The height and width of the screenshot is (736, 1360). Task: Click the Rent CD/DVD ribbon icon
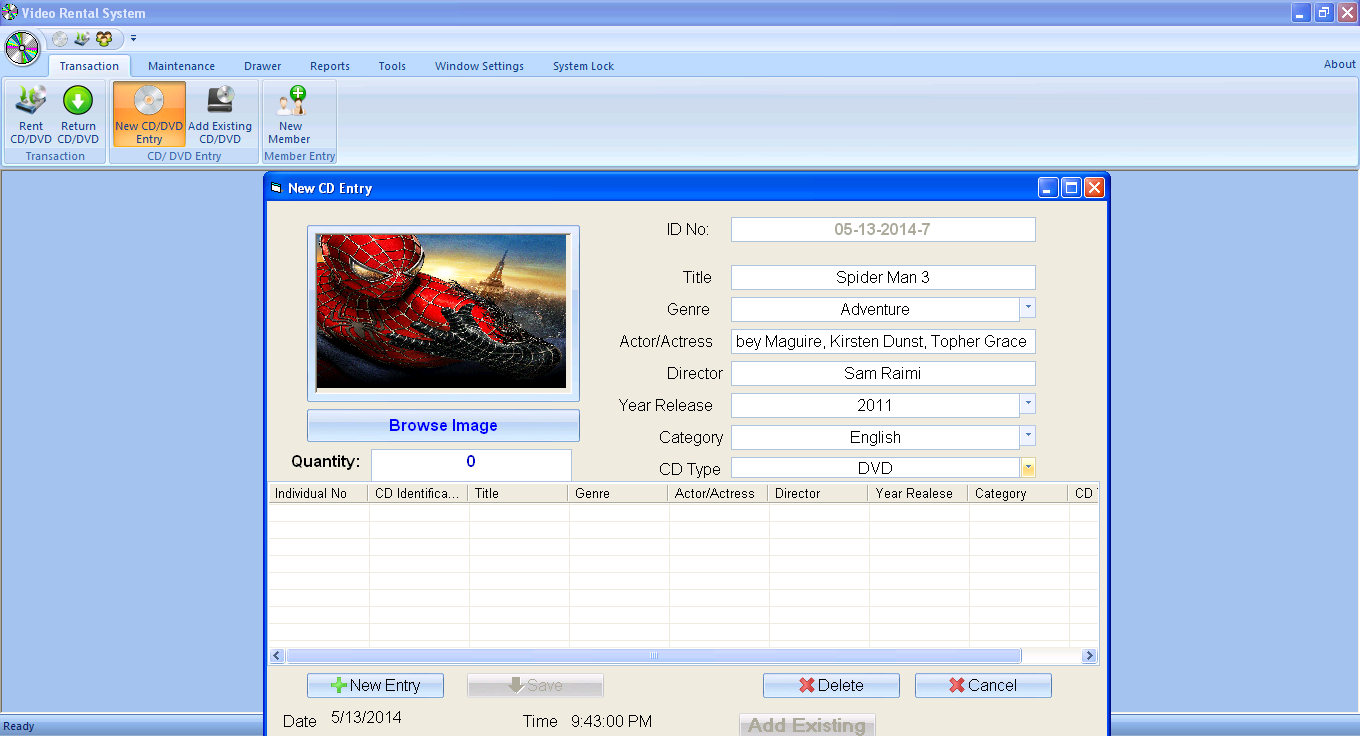click(31, 113)
